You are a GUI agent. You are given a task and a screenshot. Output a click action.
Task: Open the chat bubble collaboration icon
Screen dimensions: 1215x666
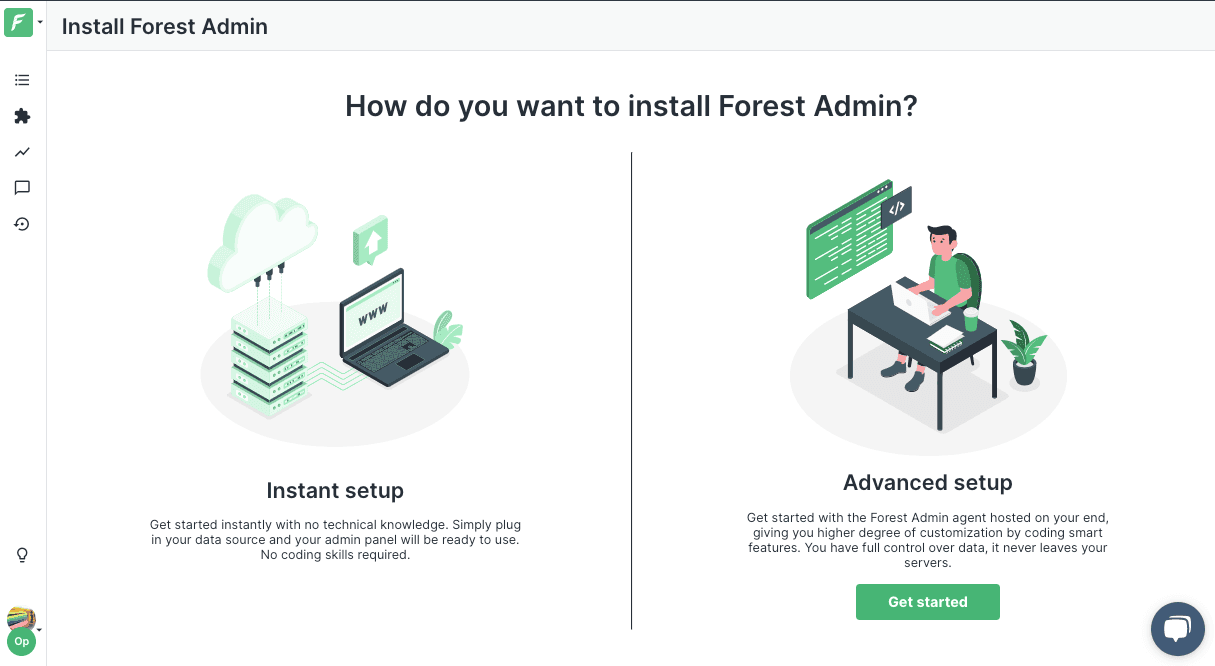pos(22,188)
